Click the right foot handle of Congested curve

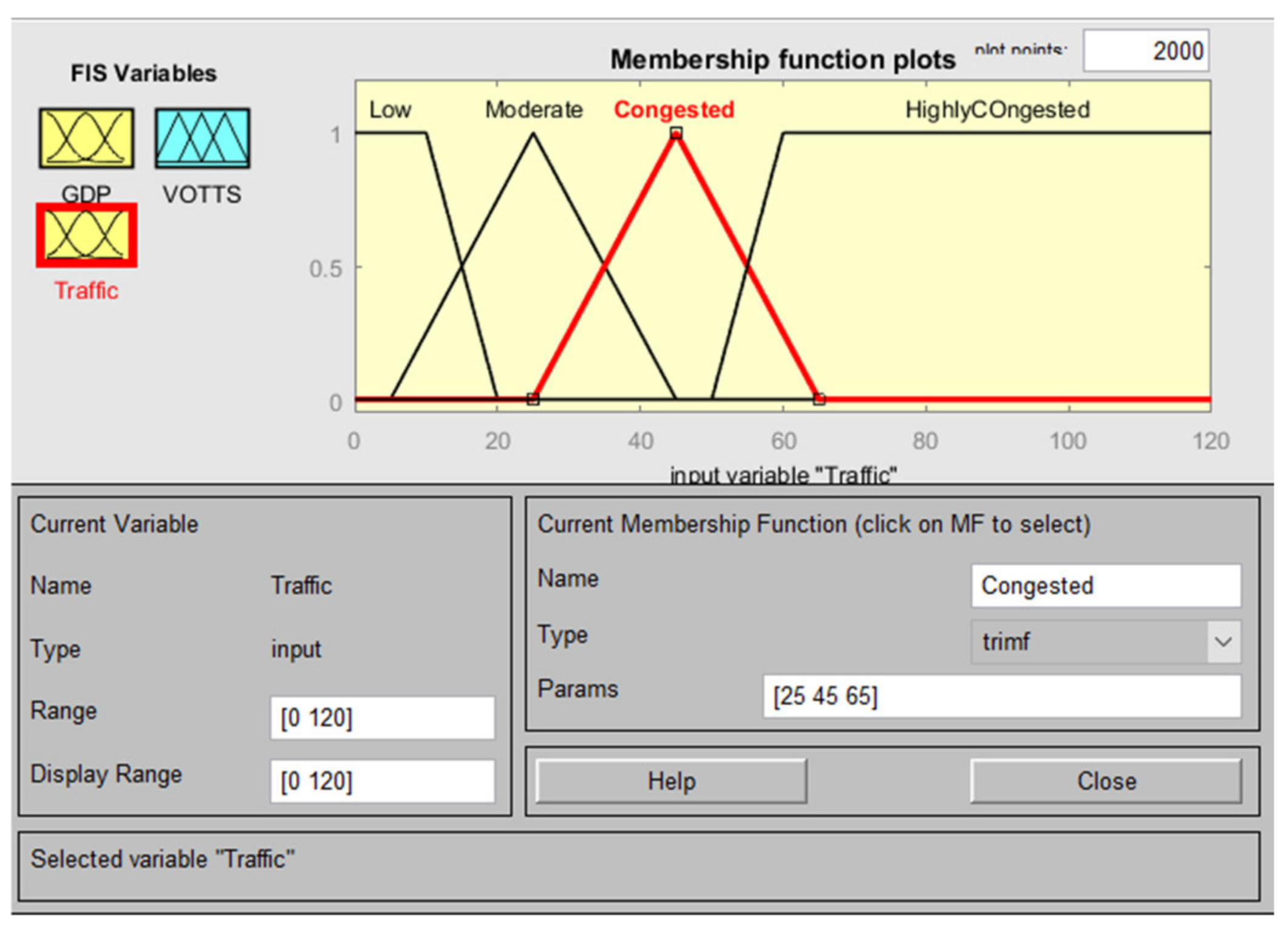tap(819, 399)
